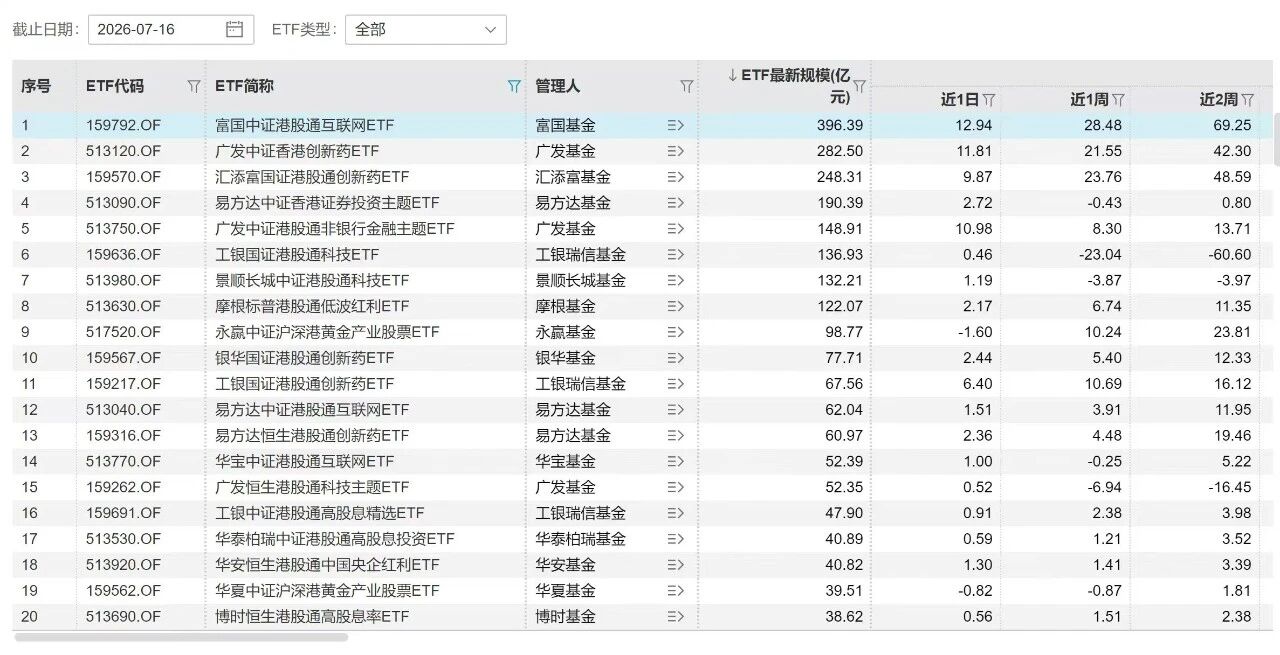Select 广发中证港股通非银行金融主题ETF name
This screenshot has height=655, width=1280.
point(335,229)
